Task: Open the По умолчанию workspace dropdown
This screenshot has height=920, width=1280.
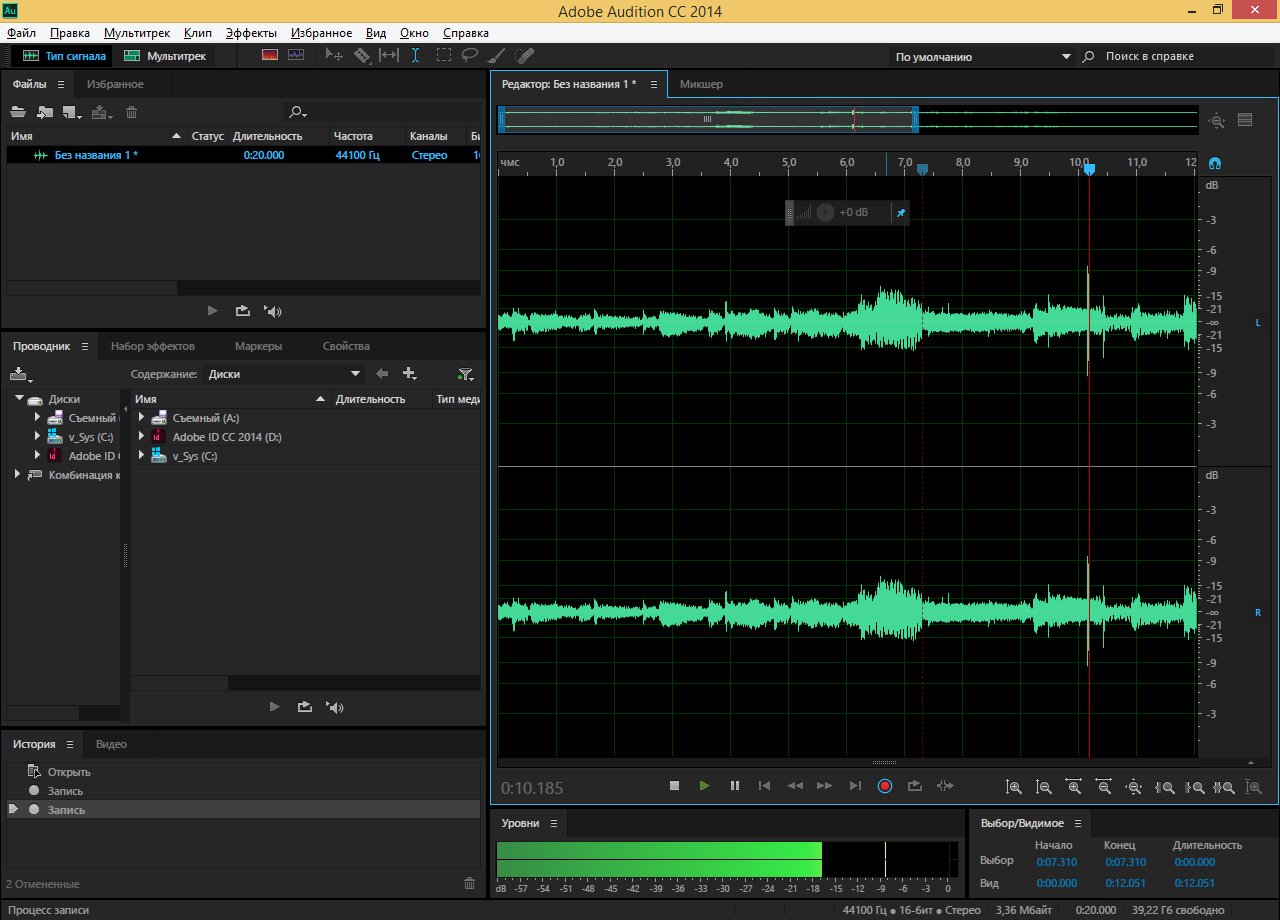Action: coord(982,57)
